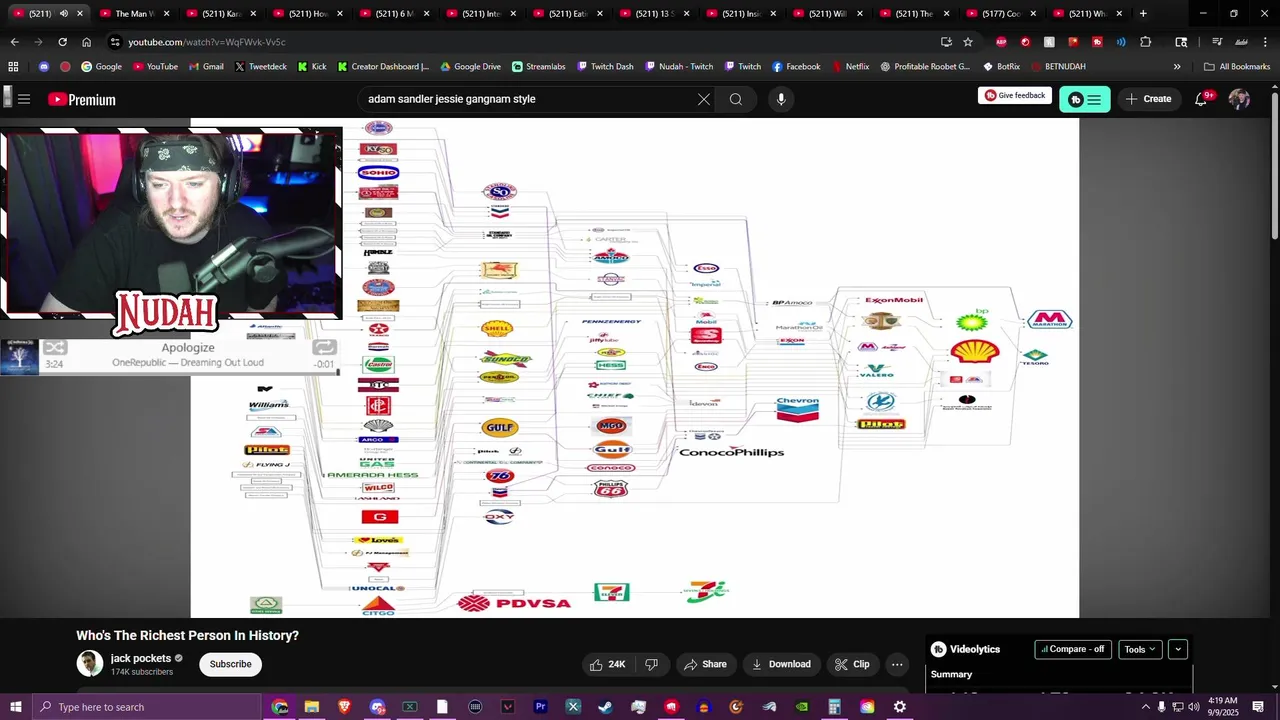
Task: Reload the current page
Action: [62, 42]
